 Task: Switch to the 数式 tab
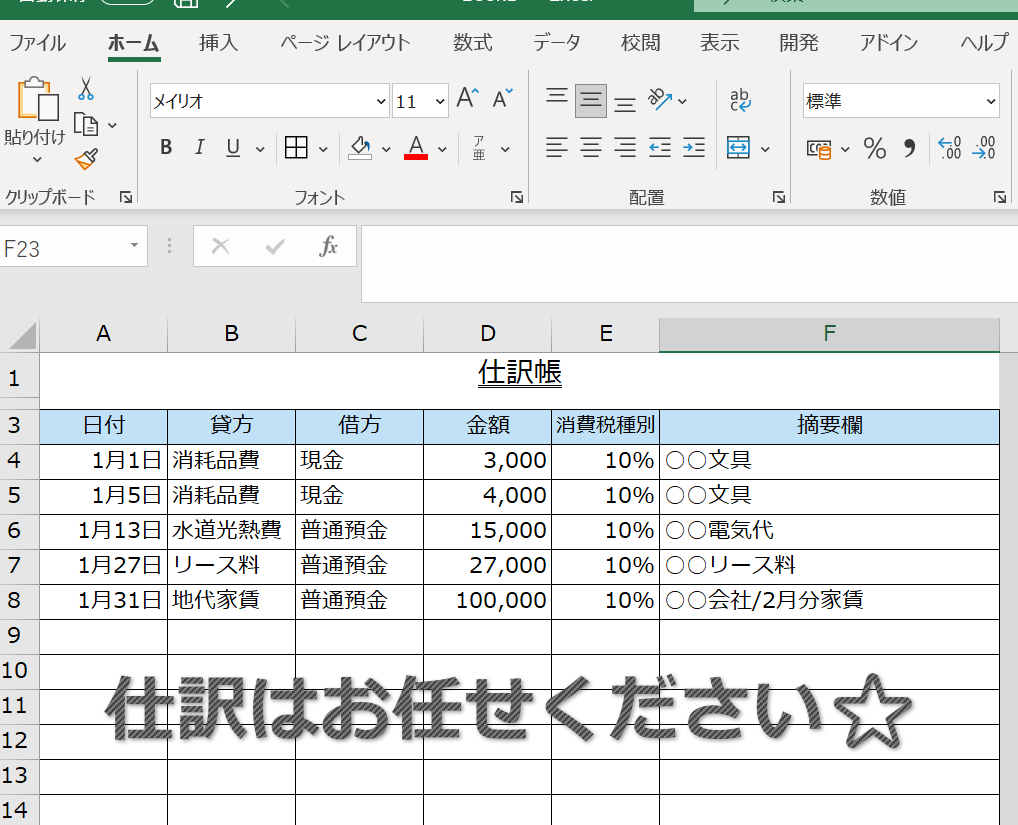click(x=473, y=43)
